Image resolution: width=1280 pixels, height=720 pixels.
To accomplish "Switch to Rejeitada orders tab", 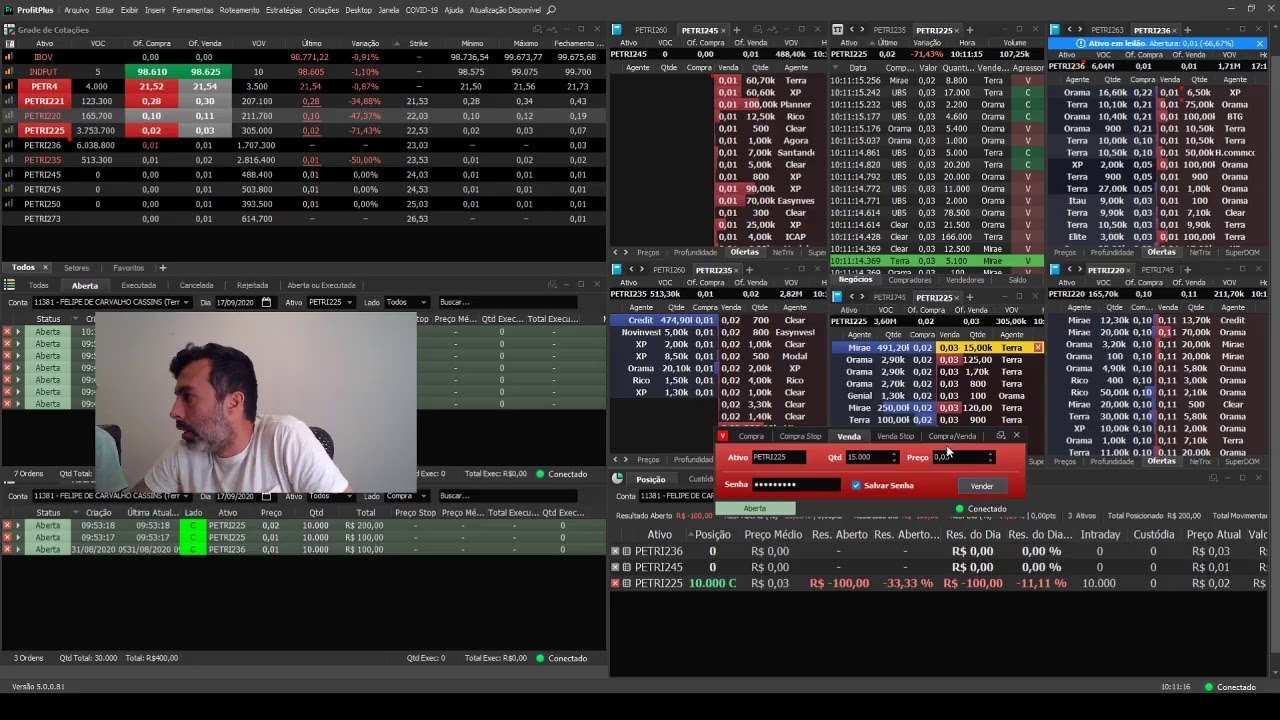I will tap(252, 285).
